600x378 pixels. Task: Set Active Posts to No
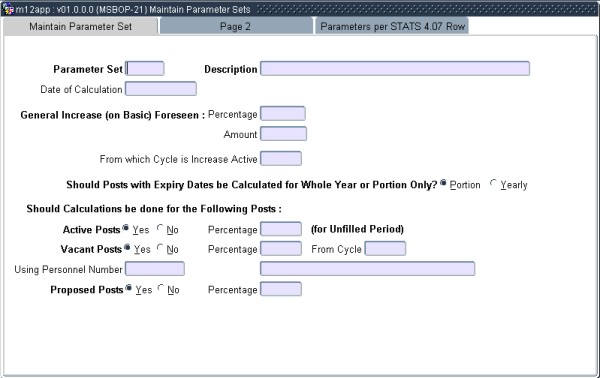point(160,228)
